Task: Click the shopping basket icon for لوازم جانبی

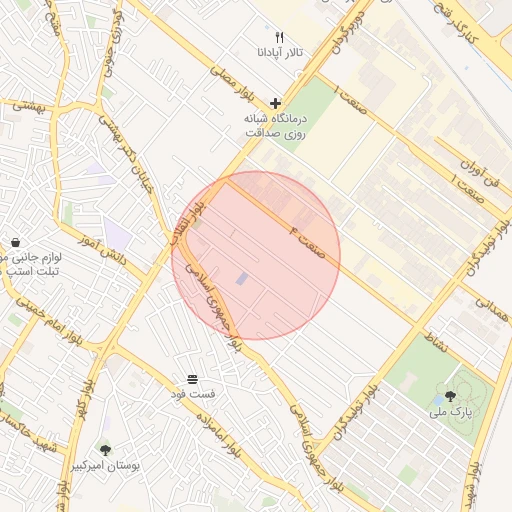Action: click(x=15, y=243)
